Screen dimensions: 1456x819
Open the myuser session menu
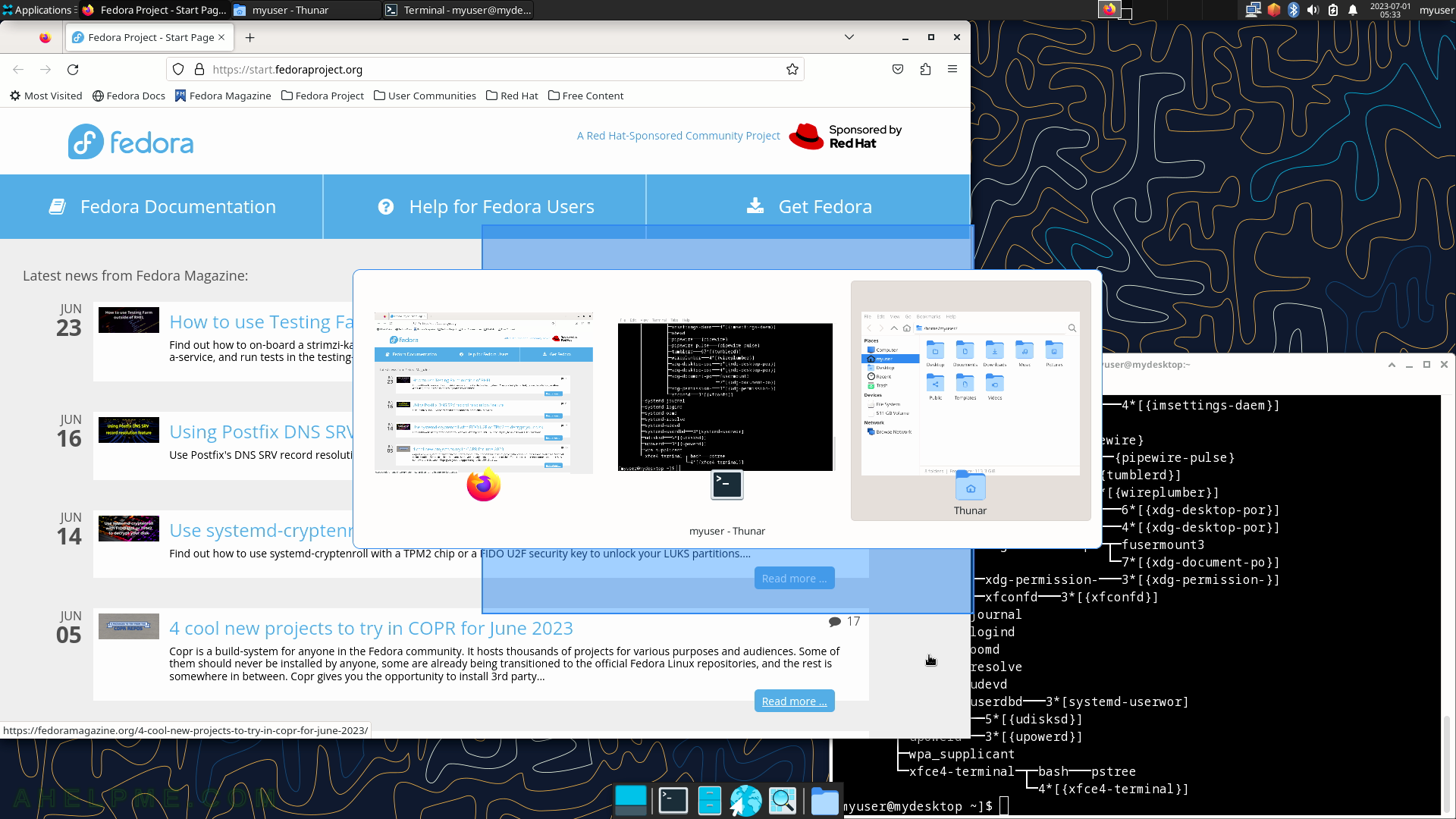click(x=1436, y=10)
